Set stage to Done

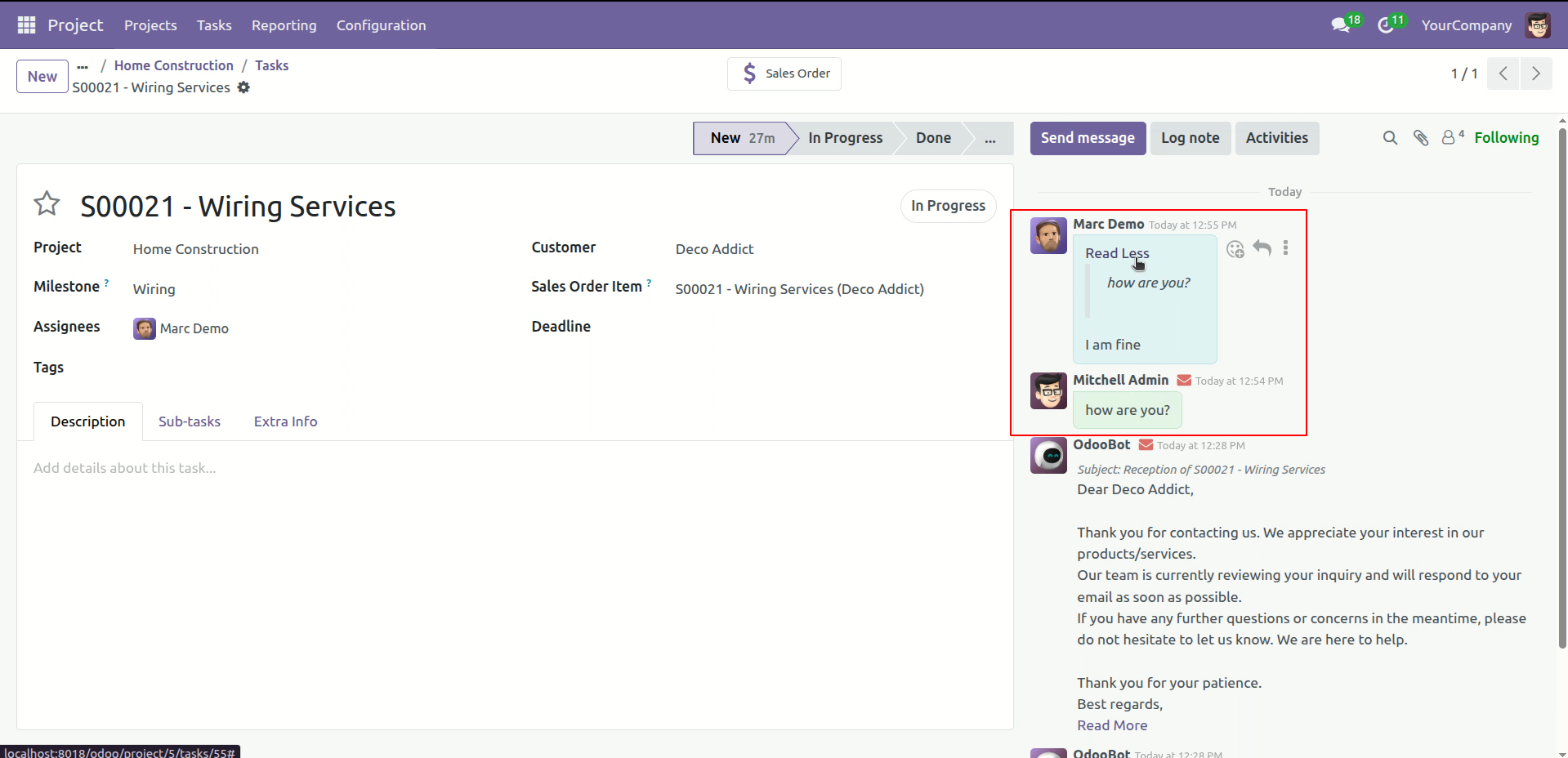click(x=933, y=138)
